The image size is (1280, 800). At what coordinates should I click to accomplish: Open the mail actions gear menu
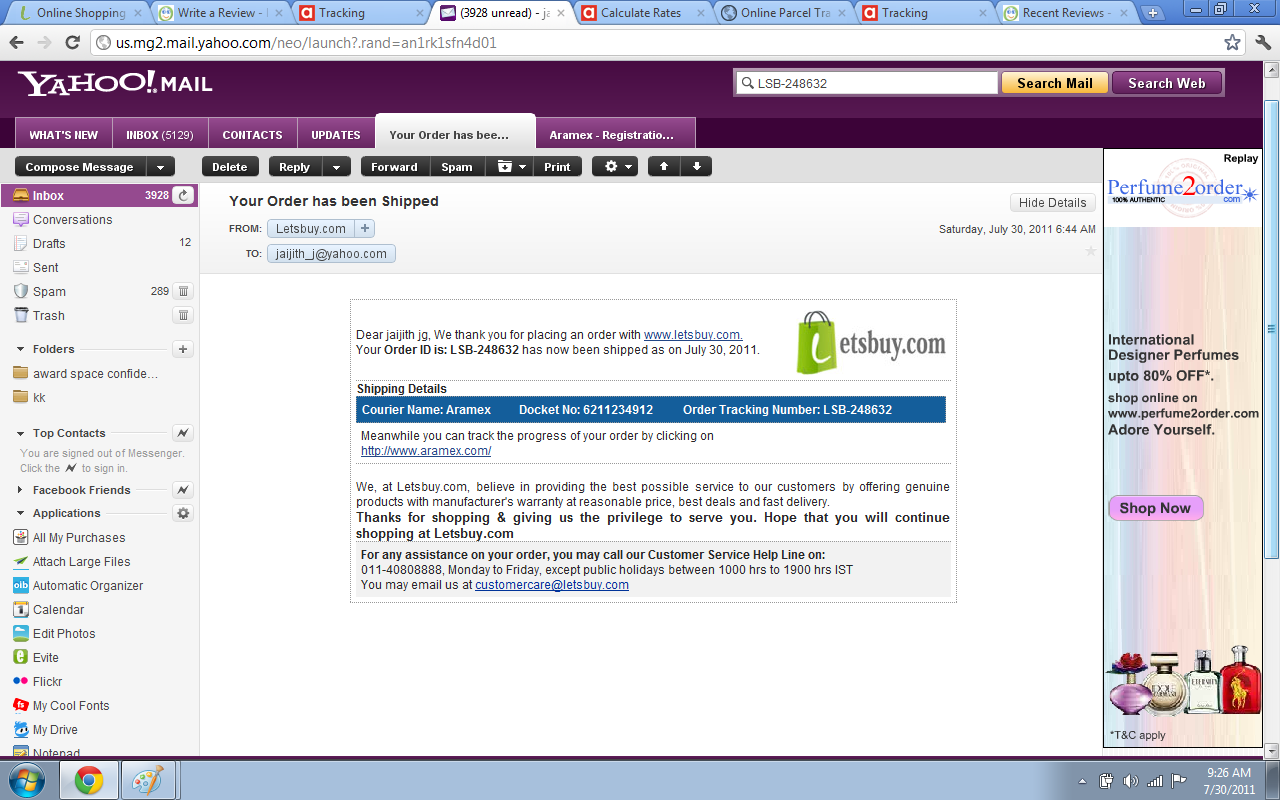[614, 167]
